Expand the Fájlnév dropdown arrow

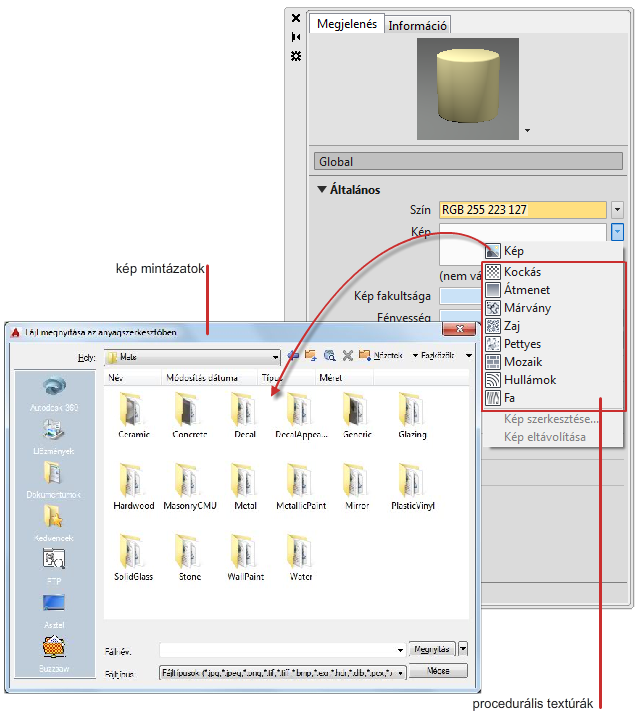click(x=400, y=650)
